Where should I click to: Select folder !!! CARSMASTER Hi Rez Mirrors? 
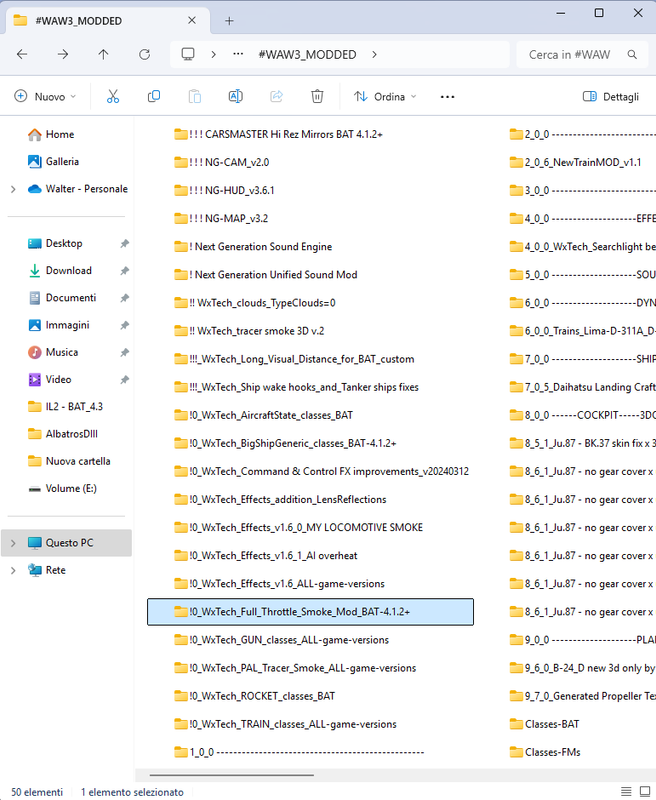278,134
